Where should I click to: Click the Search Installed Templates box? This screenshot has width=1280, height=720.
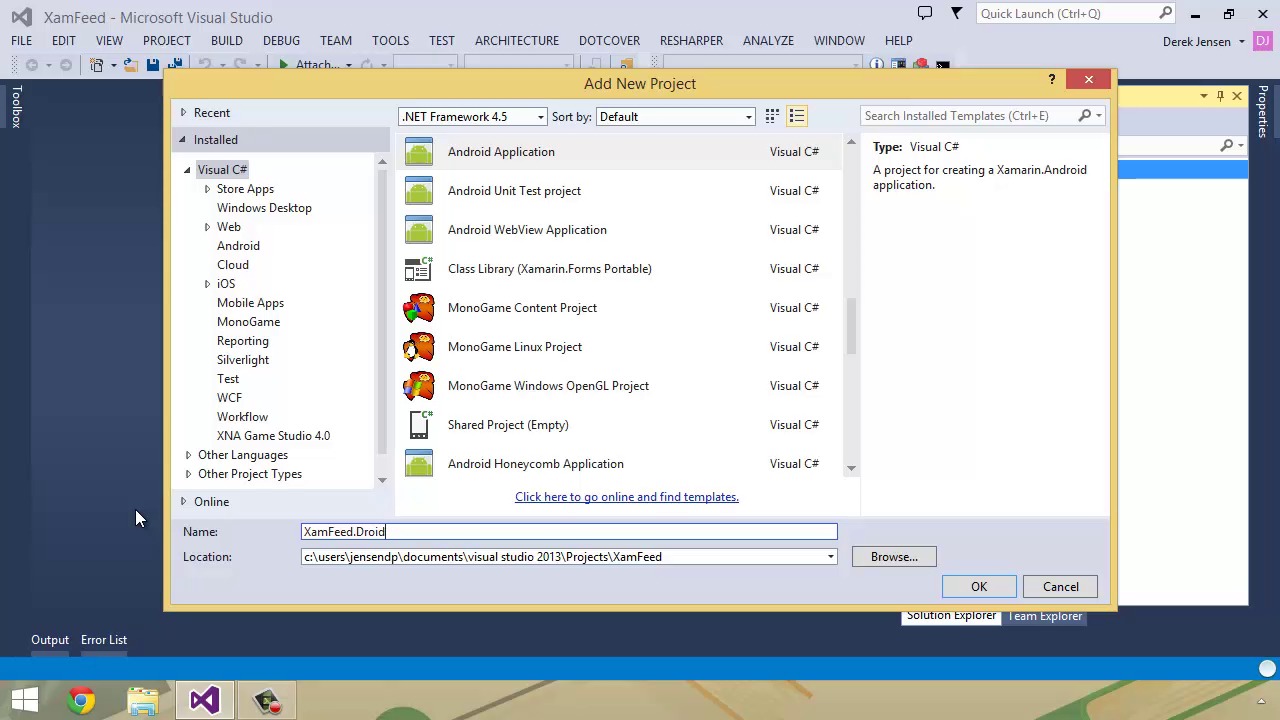coord(971,116)
